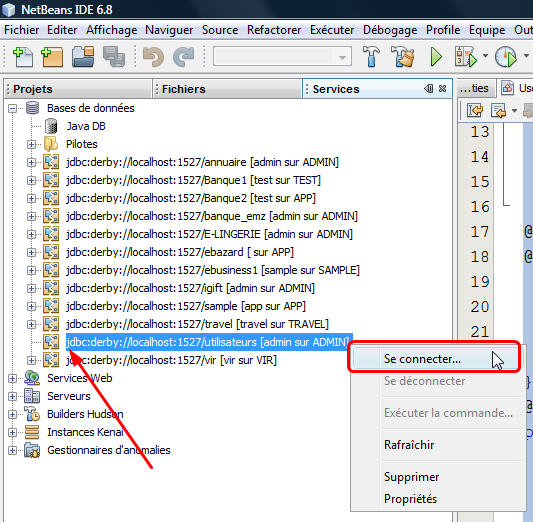Open the Débogage menu
This screenshot has height=522, width=533.
[x=390, y=30]
